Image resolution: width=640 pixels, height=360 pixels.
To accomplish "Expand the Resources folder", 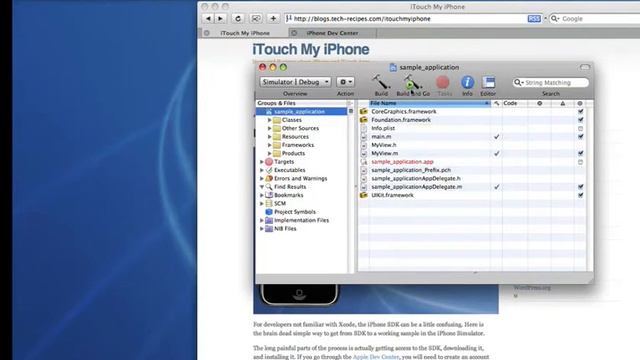I will coord(270,137).
